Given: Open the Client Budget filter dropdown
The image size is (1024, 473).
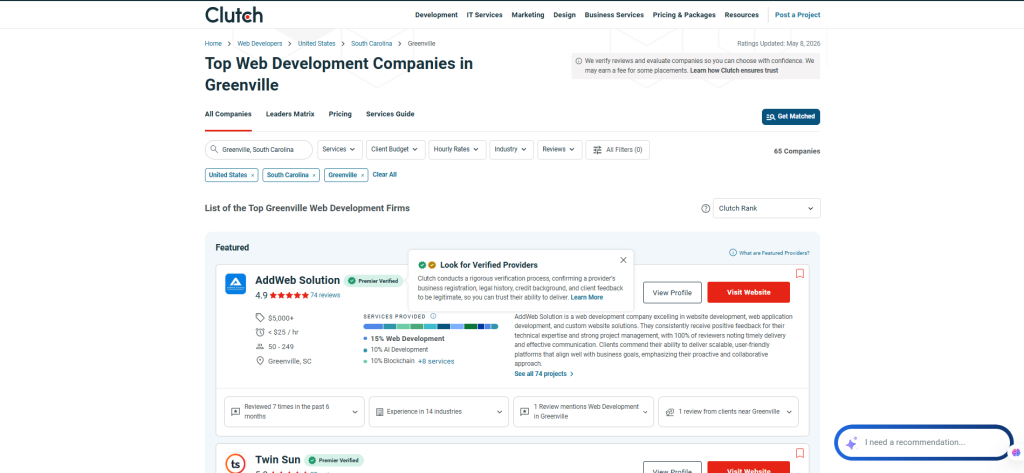Looking at the screenshot, I should [x=396, y=150].
